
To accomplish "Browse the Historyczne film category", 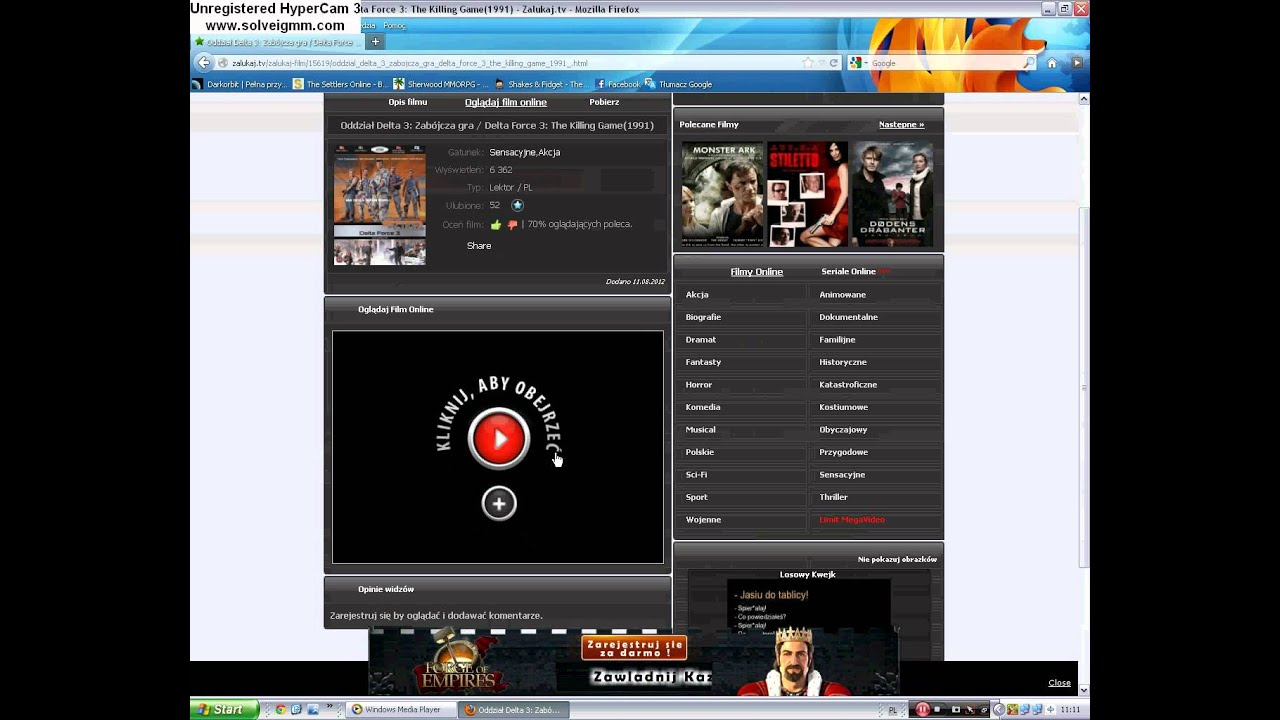I will [x=843, y=362].
